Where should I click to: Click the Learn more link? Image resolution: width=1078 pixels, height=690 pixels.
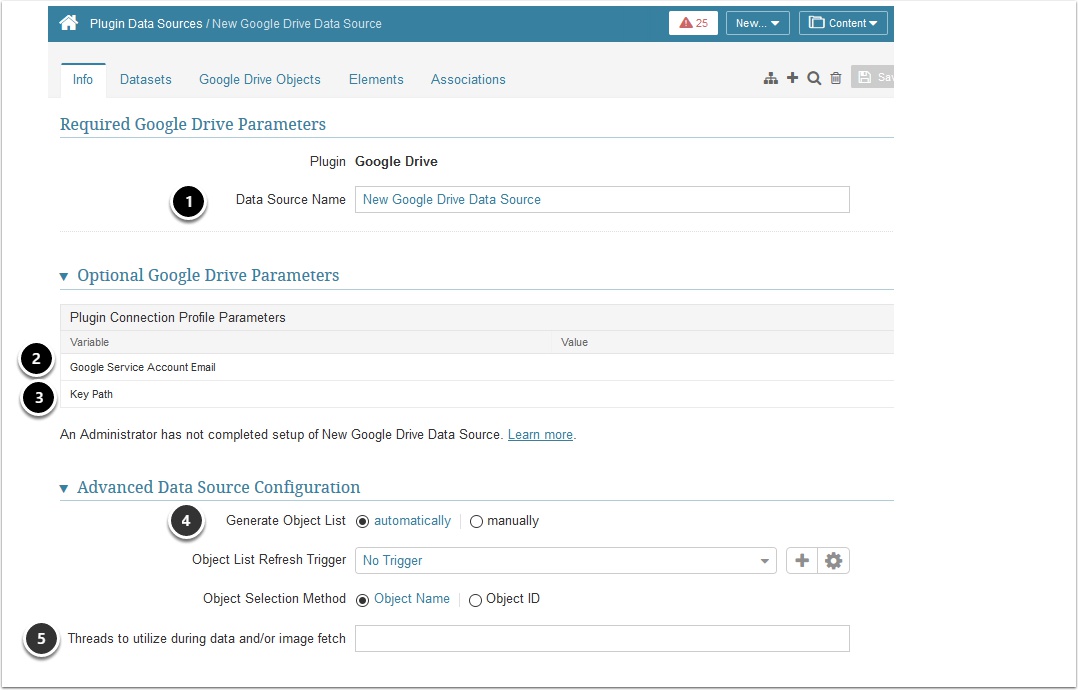(540, 435)
